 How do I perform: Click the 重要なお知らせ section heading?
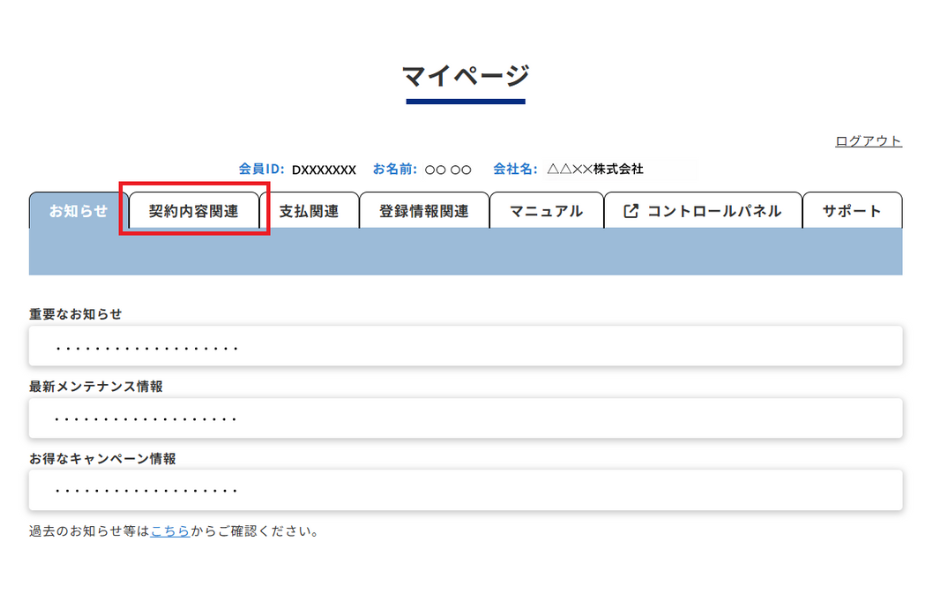76,314
